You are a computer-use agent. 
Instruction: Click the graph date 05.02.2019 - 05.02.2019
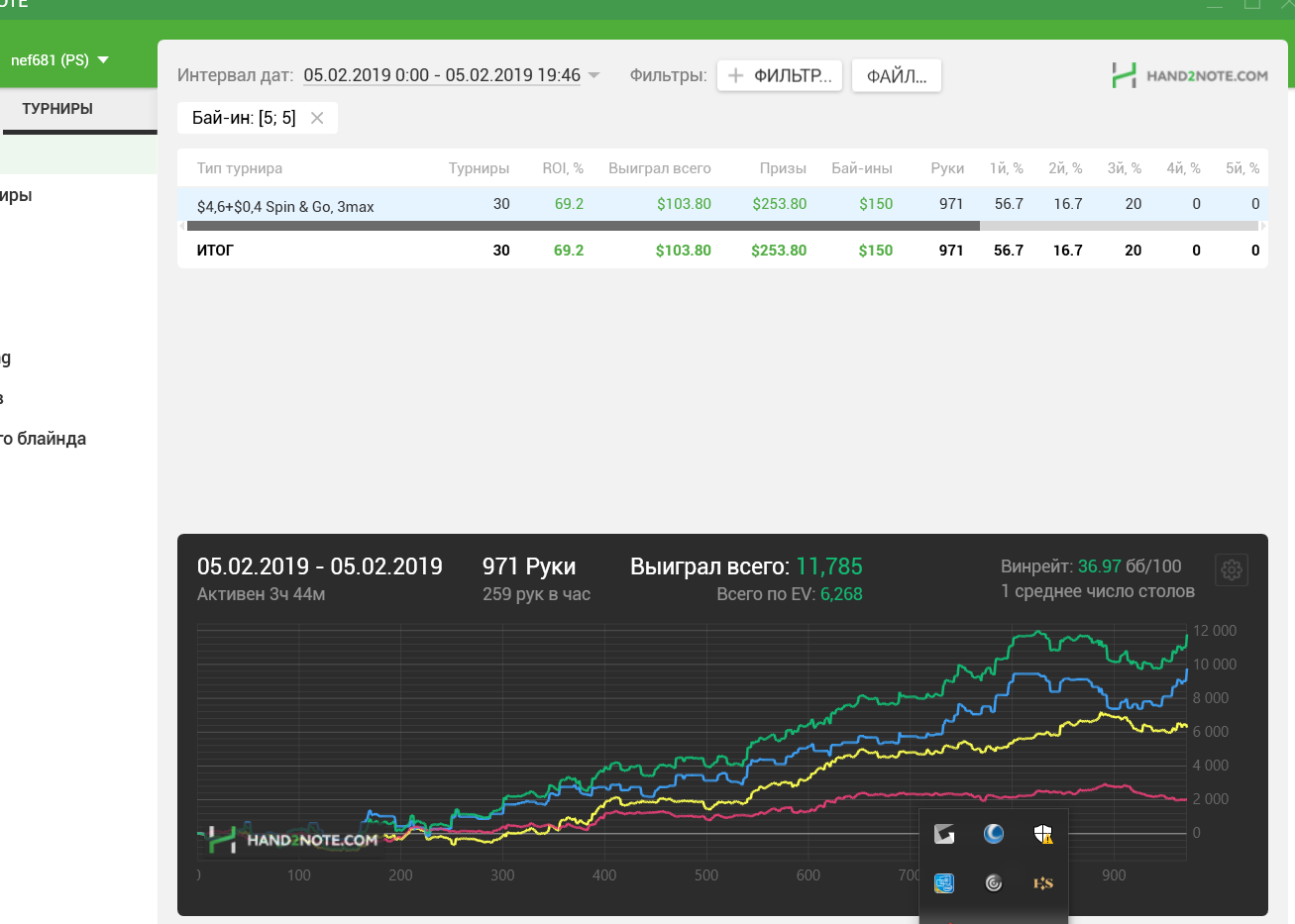pos(319,566)
